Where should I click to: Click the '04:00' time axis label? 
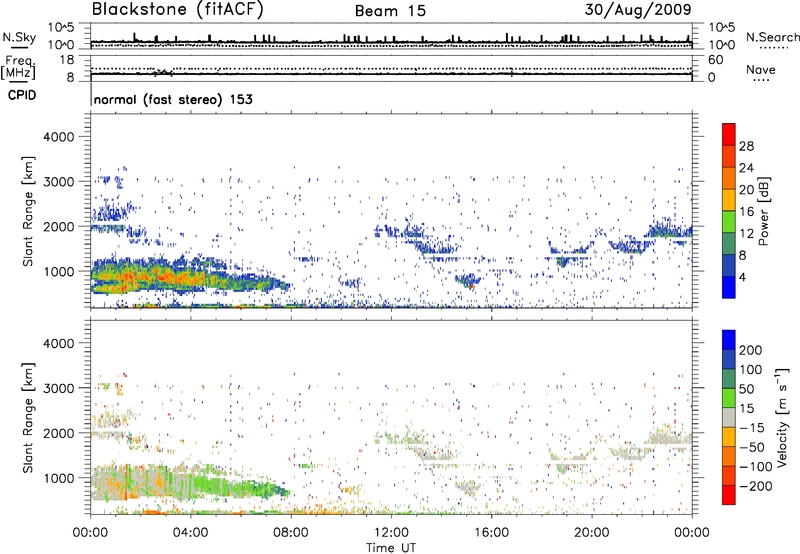[x=190, y=533]
